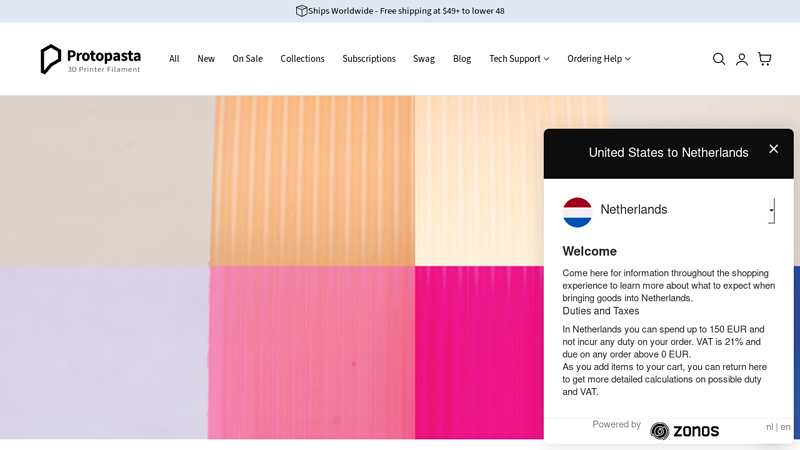The width and height of the screenshot is (800, 450).
Task: Navigate to Collections
Action: click(x=302, y=59)
